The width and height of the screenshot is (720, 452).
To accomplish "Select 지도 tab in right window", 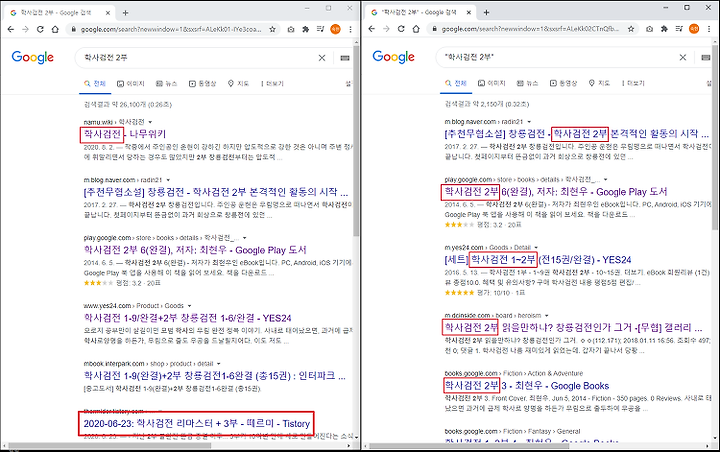I will (599, 83).
